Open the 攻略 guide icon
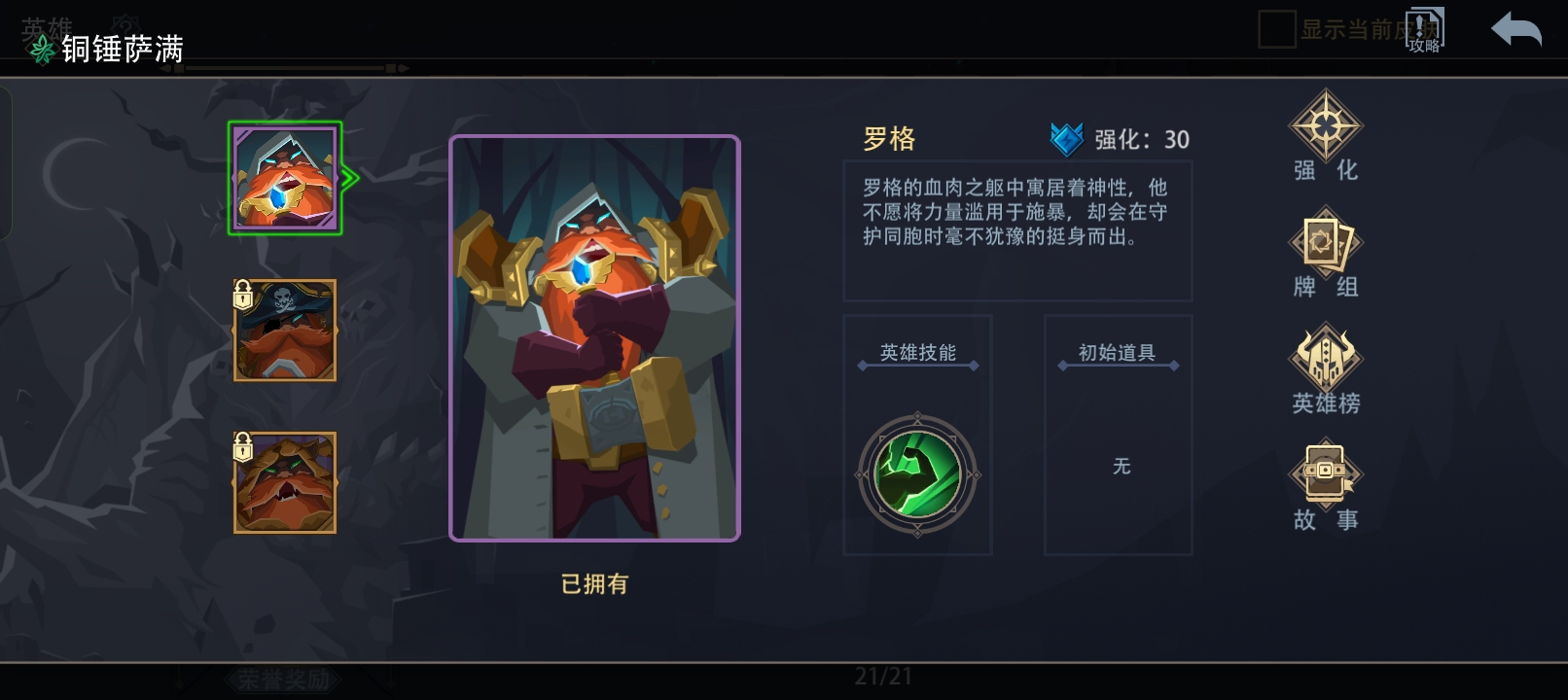1568x700 pixels. click(x=1425, y=30)
